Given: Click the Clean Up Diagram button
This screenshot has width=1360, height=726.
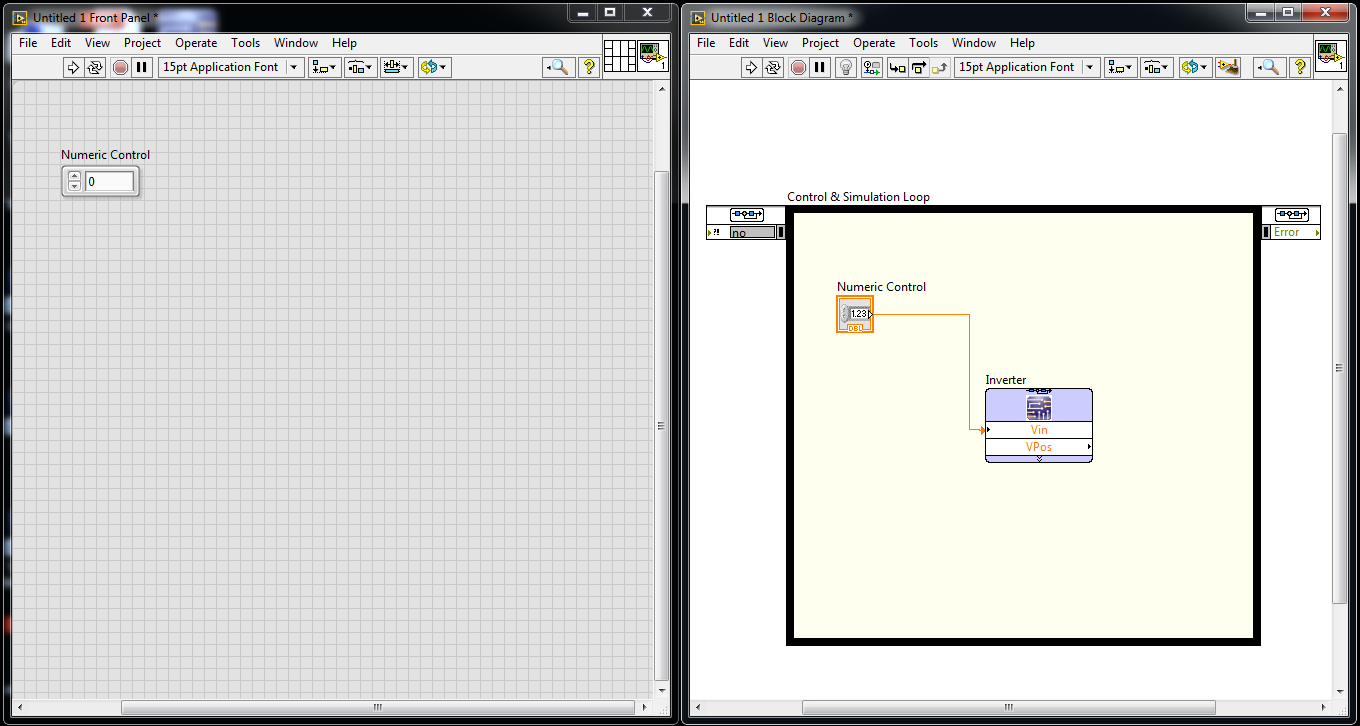Looking at the screenshot, I should [1229, 67].
